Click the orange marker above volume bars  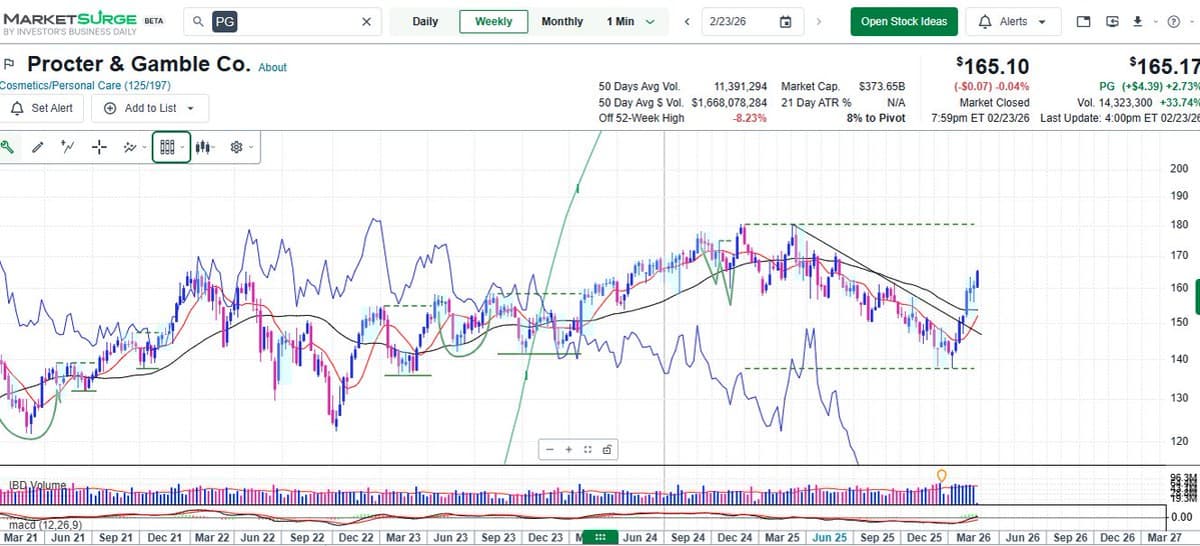click(941, 476)
